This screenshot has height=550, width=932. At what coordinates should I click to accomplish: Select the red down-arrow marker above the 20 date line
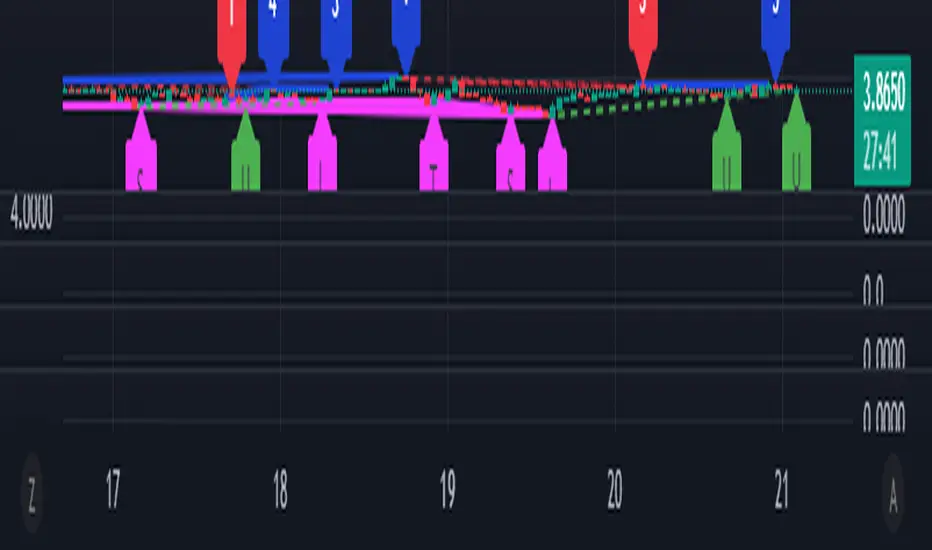click(x=643, y=39)
